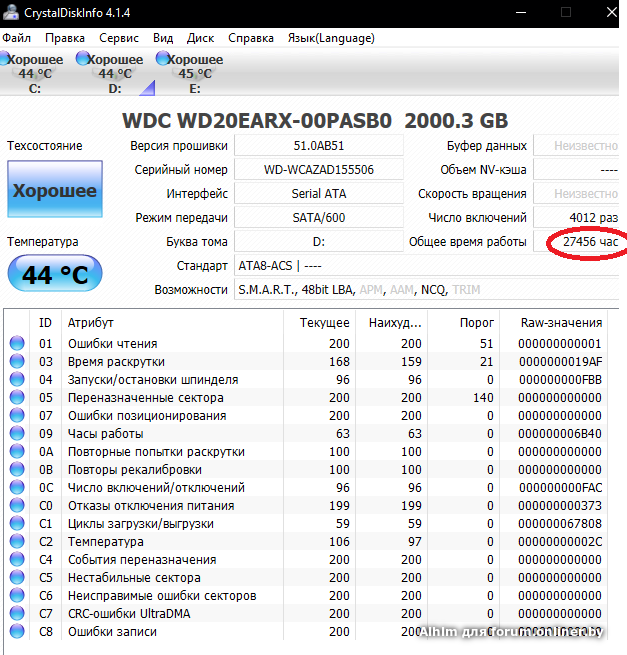Select drive D: disk tab
This screenshot has height=655, width=627.
tap(114, 74)
